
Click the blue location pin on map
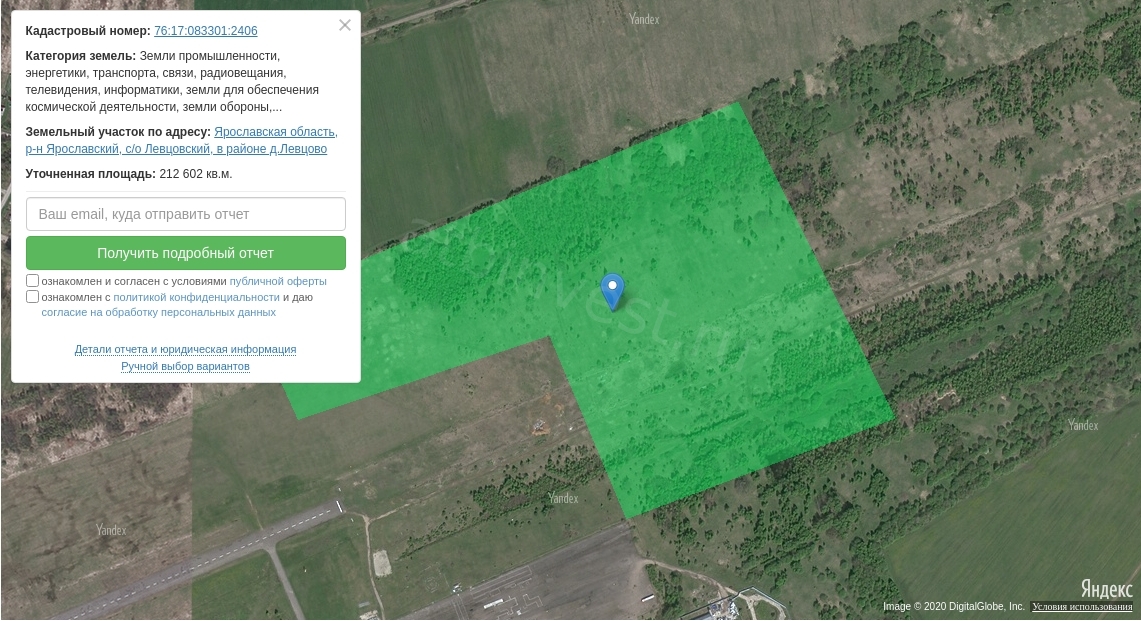tap(612, 290)
